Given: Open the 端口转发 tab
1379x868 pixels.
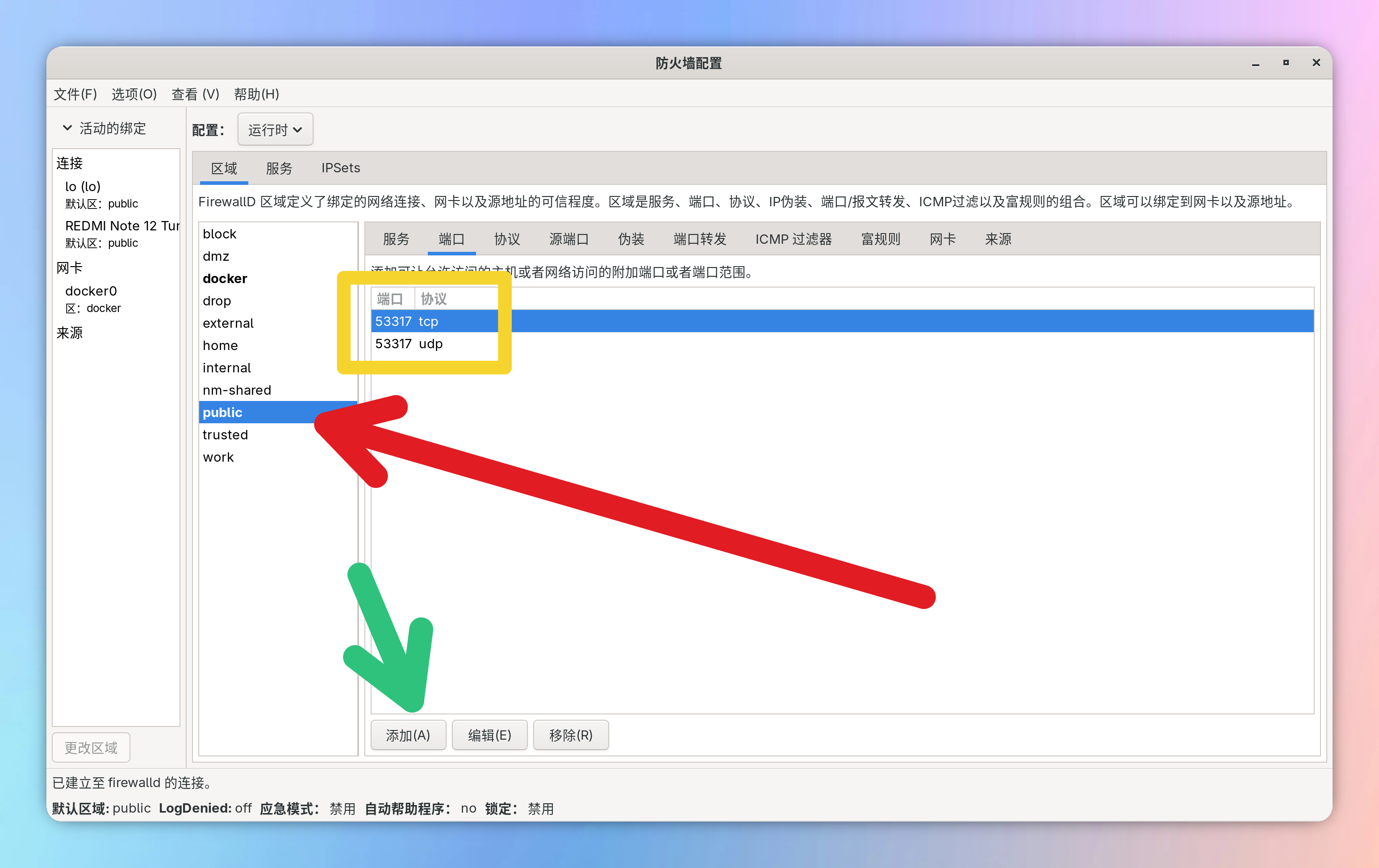Looking at the screenshot, I should pyautogui.click(x=699, y=239).
